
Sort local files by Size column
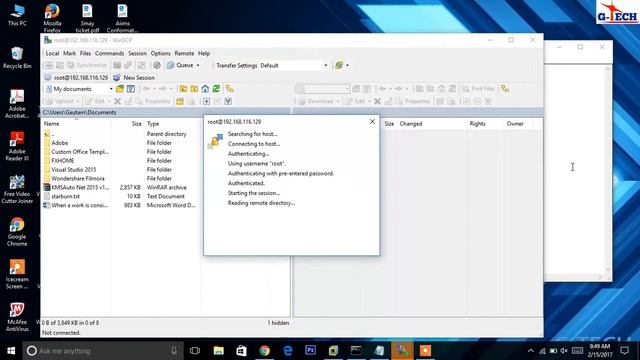tap(136, 124)
